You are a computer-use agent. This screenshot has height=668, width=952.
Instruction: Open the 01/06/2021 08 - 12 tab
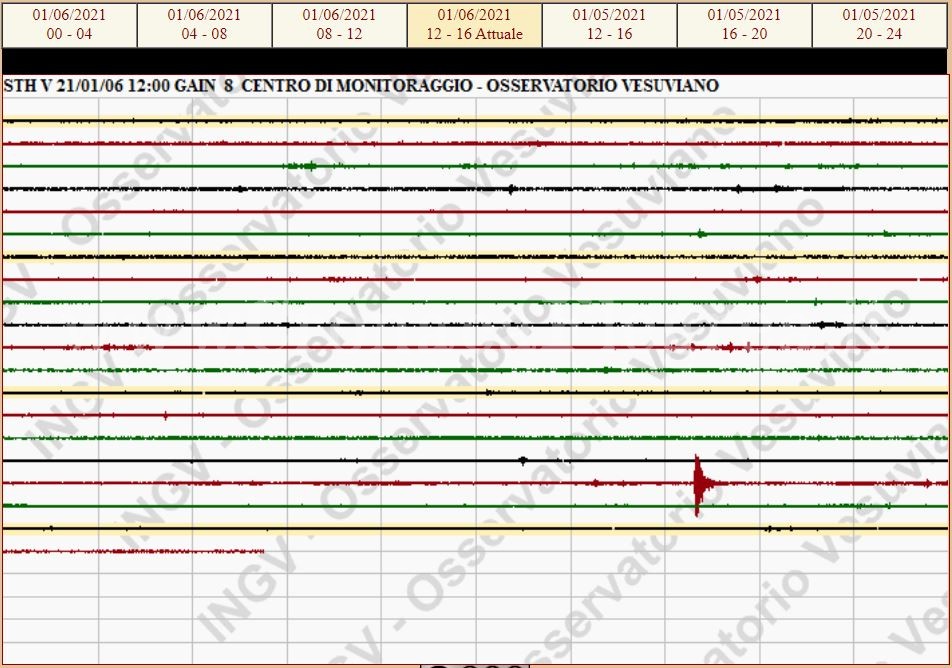(339, 25)
